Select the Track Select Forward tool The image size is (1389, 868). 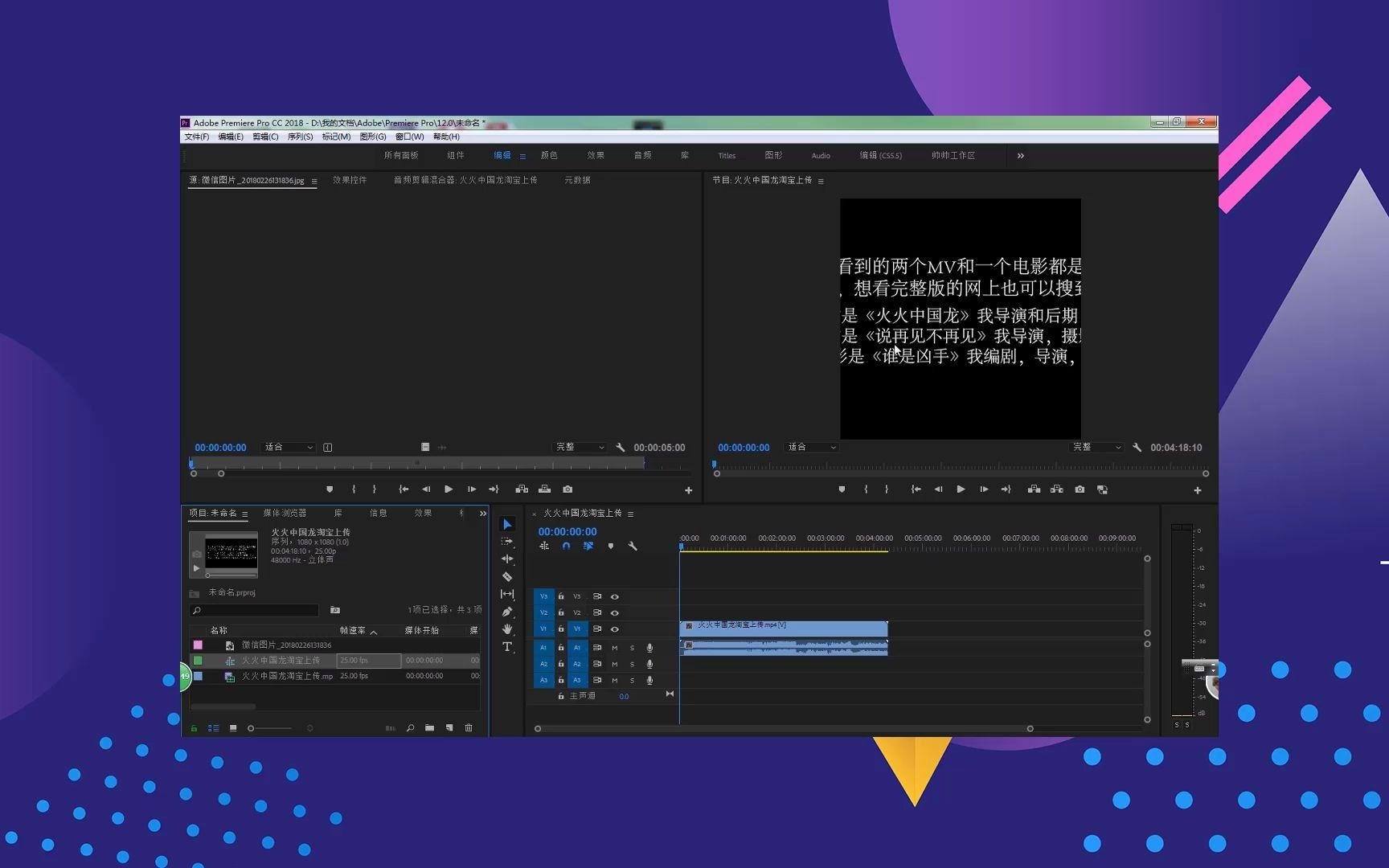coord(507,542)
